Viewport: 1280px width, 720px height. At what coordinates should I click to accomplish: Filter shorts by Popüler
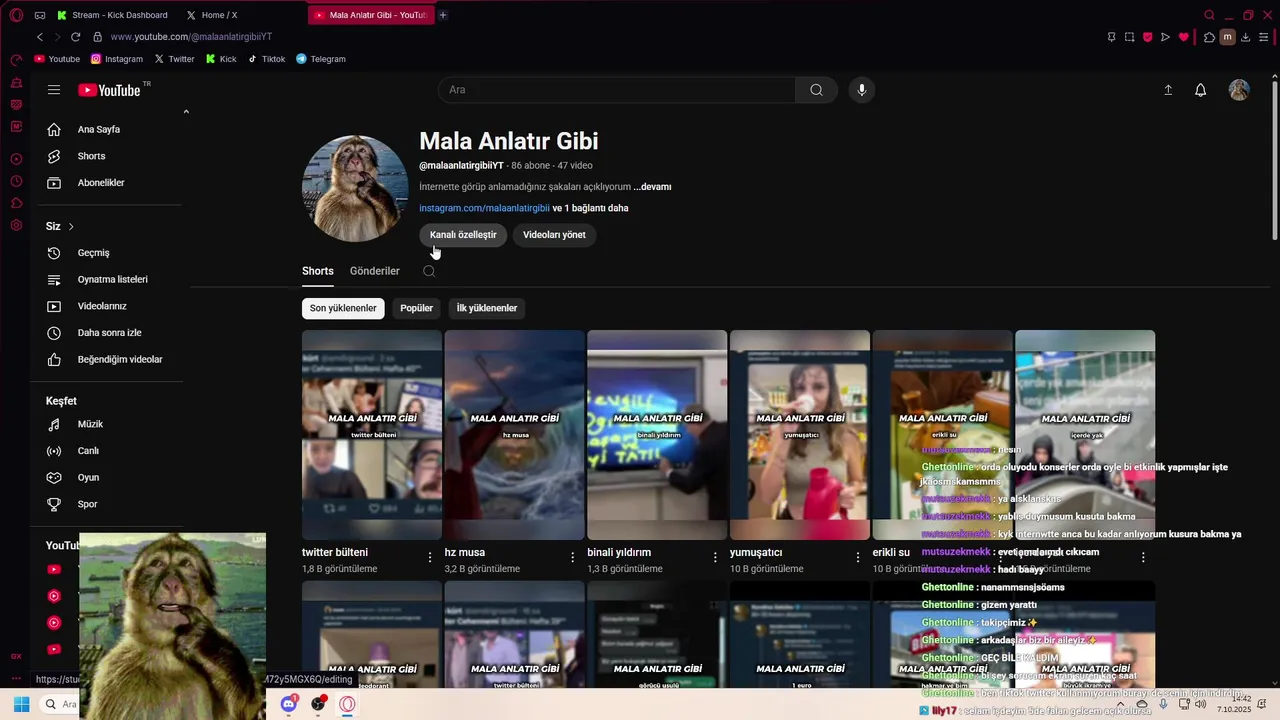[x=417, y=308]
